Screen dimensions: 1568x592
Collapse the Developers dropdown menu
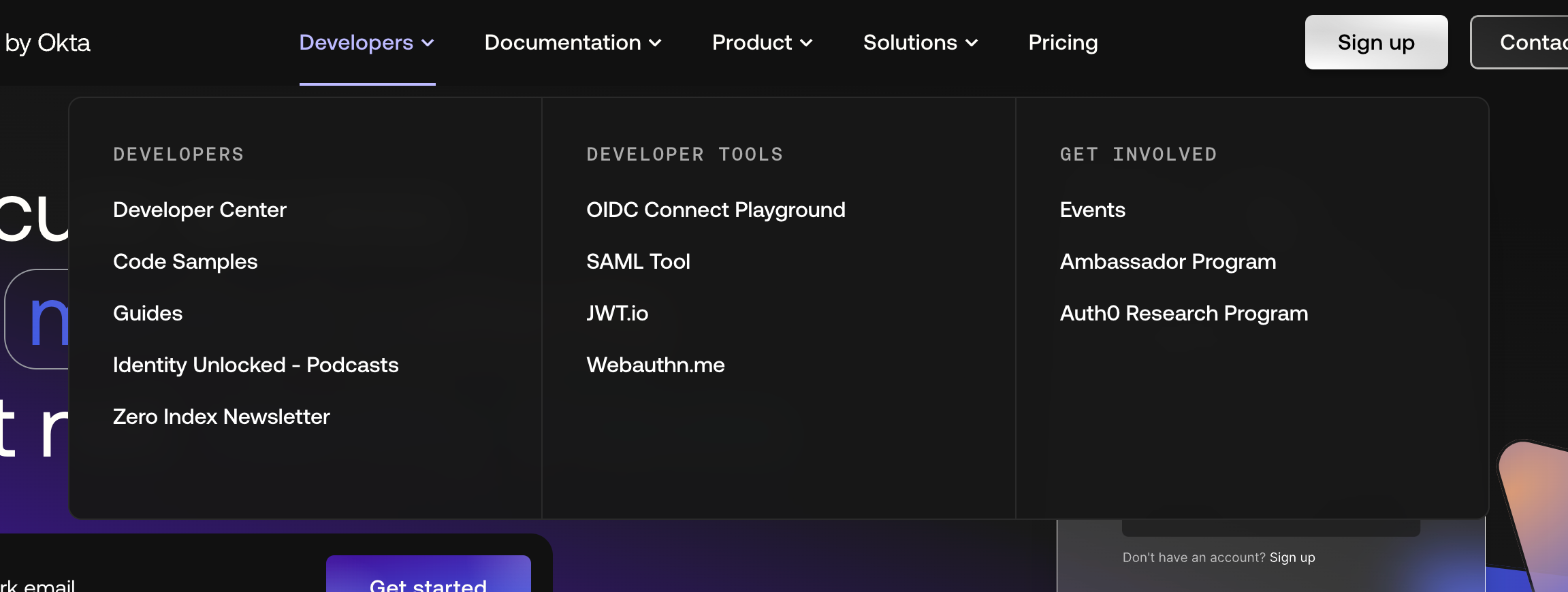pyautogui.click(x=366, y=43)
